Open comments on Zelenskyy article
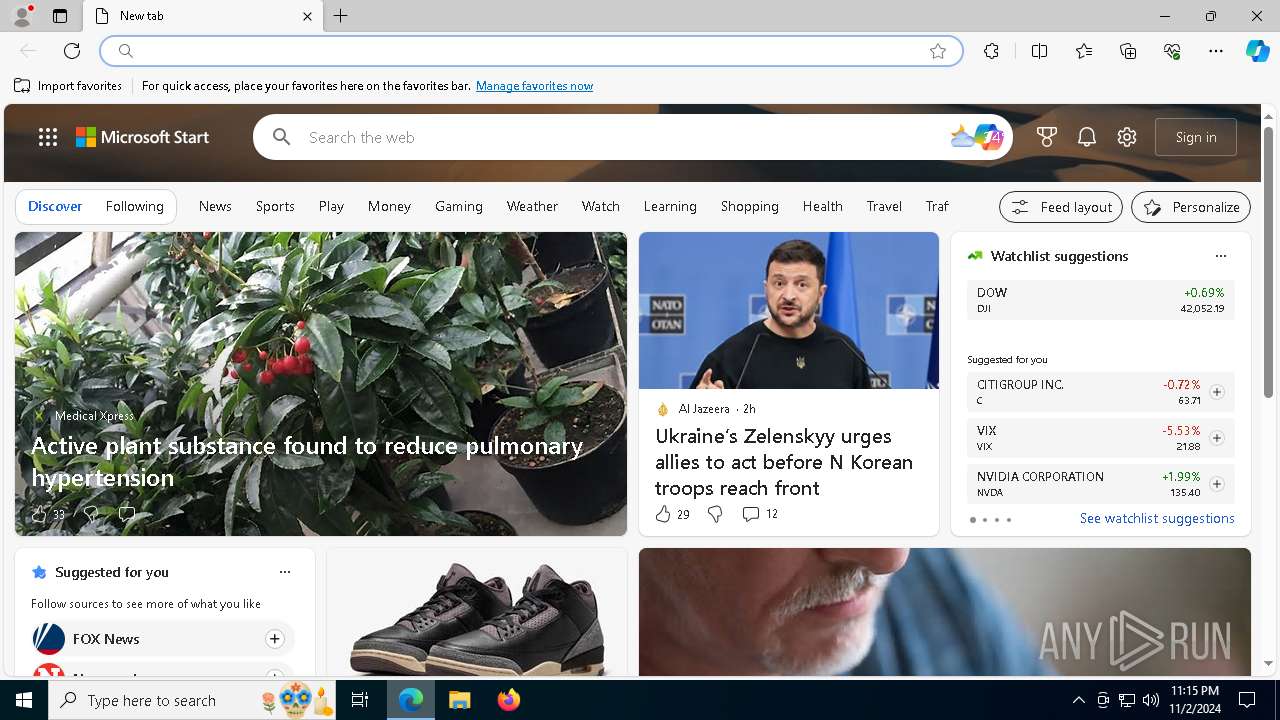Screen dimensions: 1280x720 click(760, 514)
